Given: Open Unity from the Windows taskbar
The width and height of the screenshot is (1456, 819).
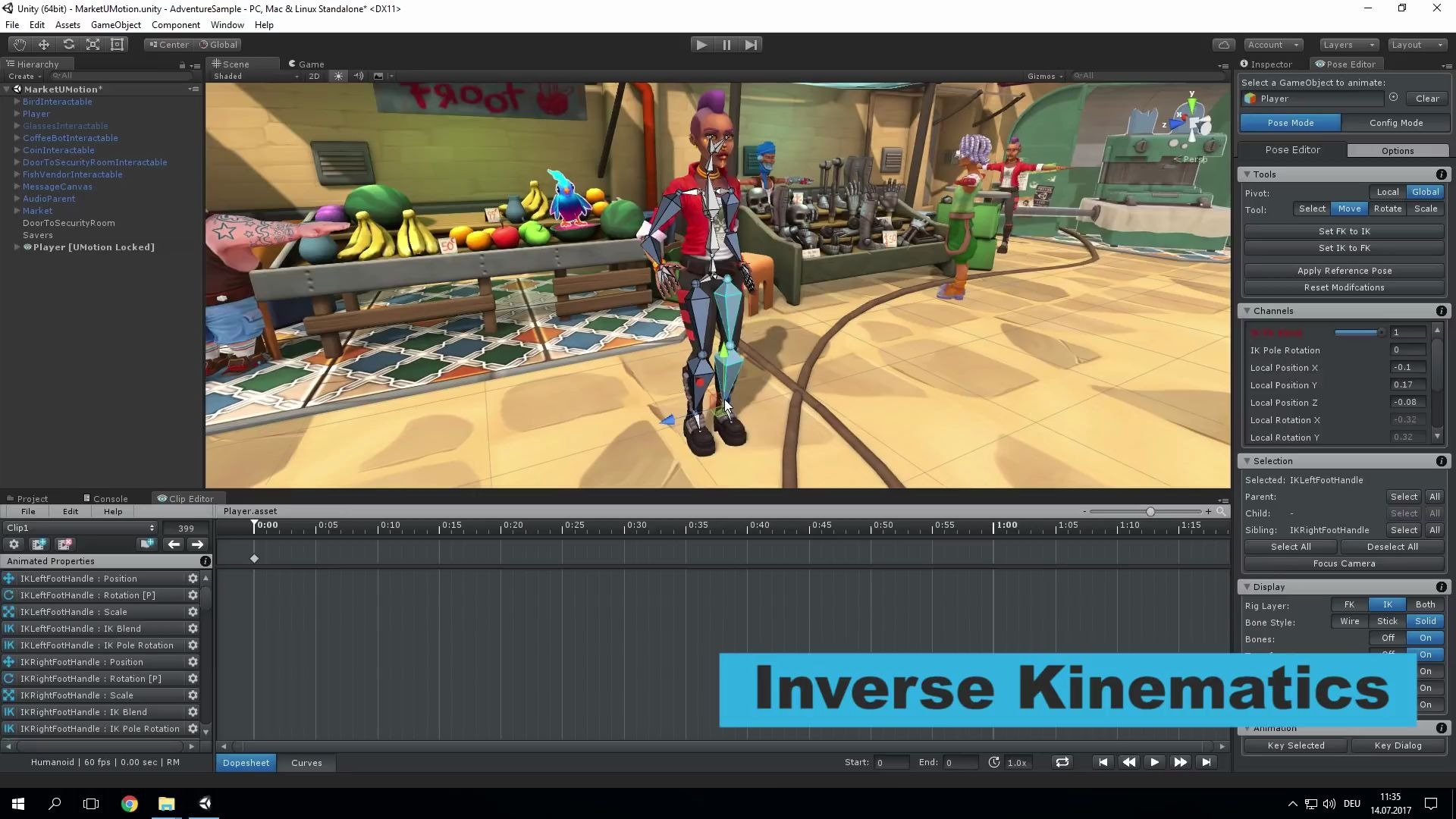Looking at the screenshot, I should click(x=205, y=803).
